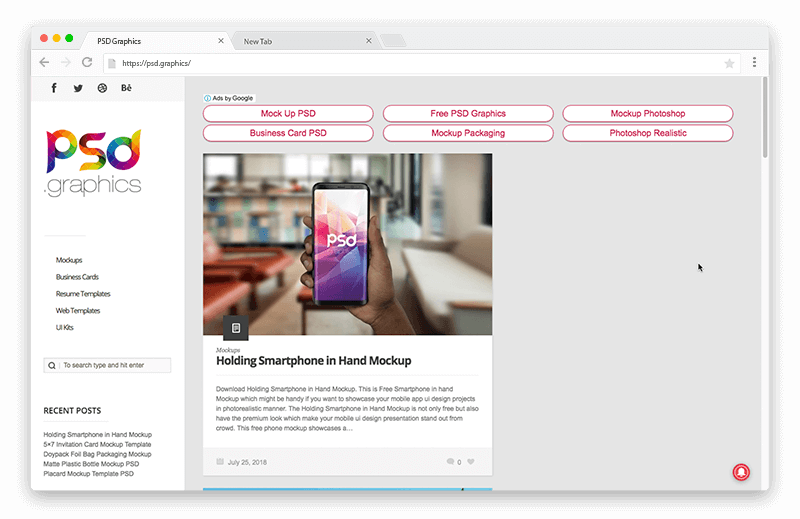Click the browser forward arrow
The width and height of the screenshot is (800, 519).
[66, 62]
